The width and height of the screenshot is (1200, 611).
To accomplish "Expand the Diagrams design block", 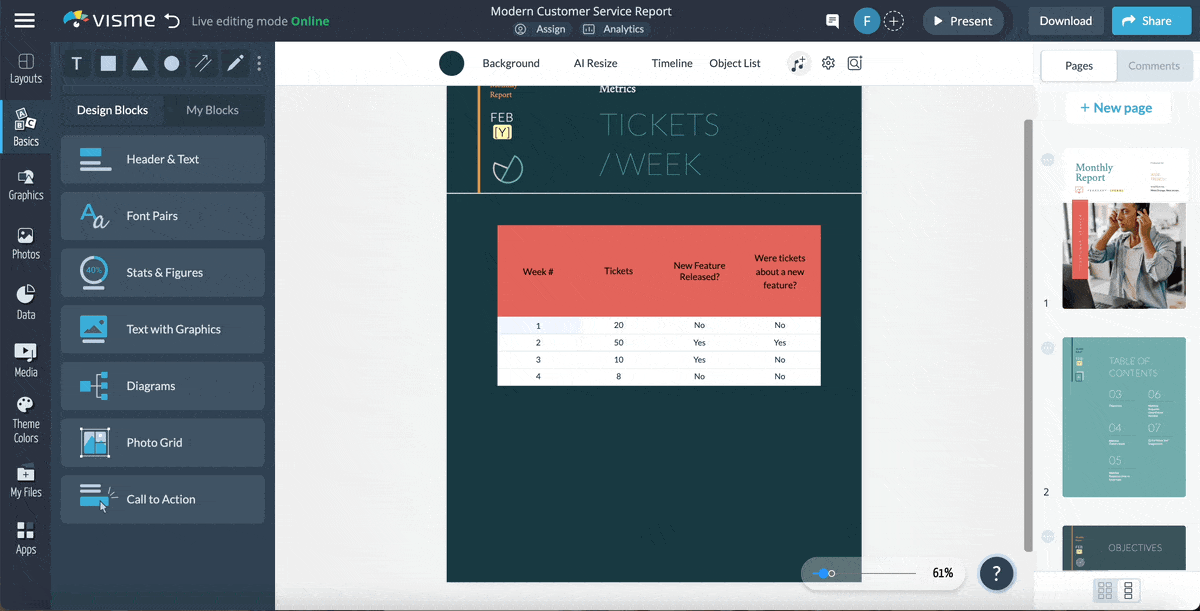I will click(163, 386).
